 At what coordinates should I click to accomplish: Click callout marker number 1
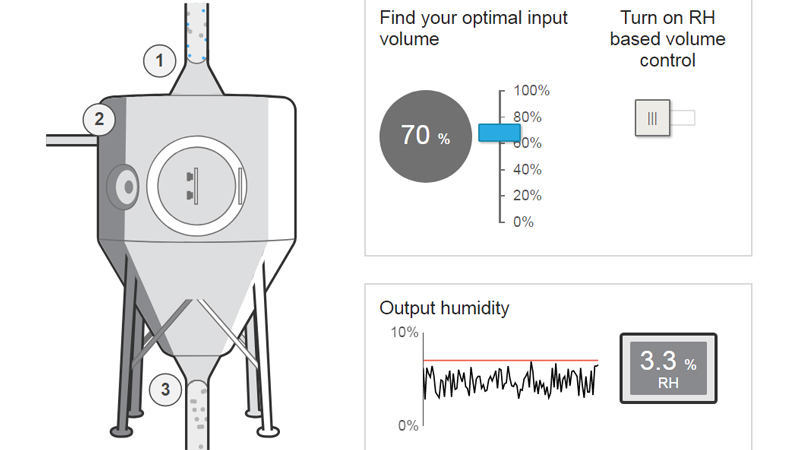pyautogui.click(x=159, y=61)
